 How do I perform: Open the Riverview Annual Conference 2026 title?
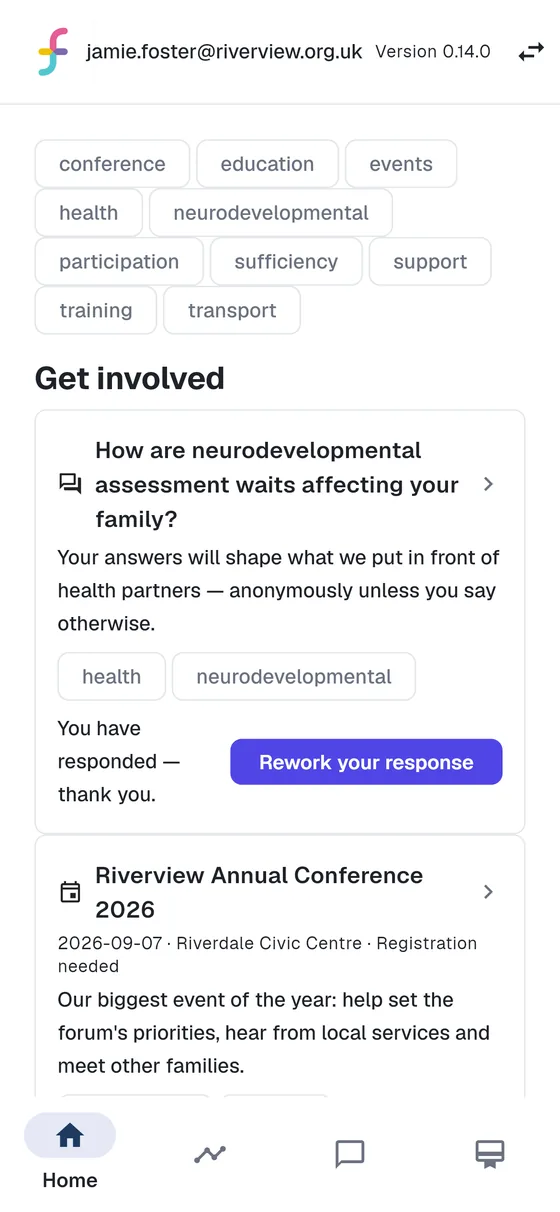259,892
